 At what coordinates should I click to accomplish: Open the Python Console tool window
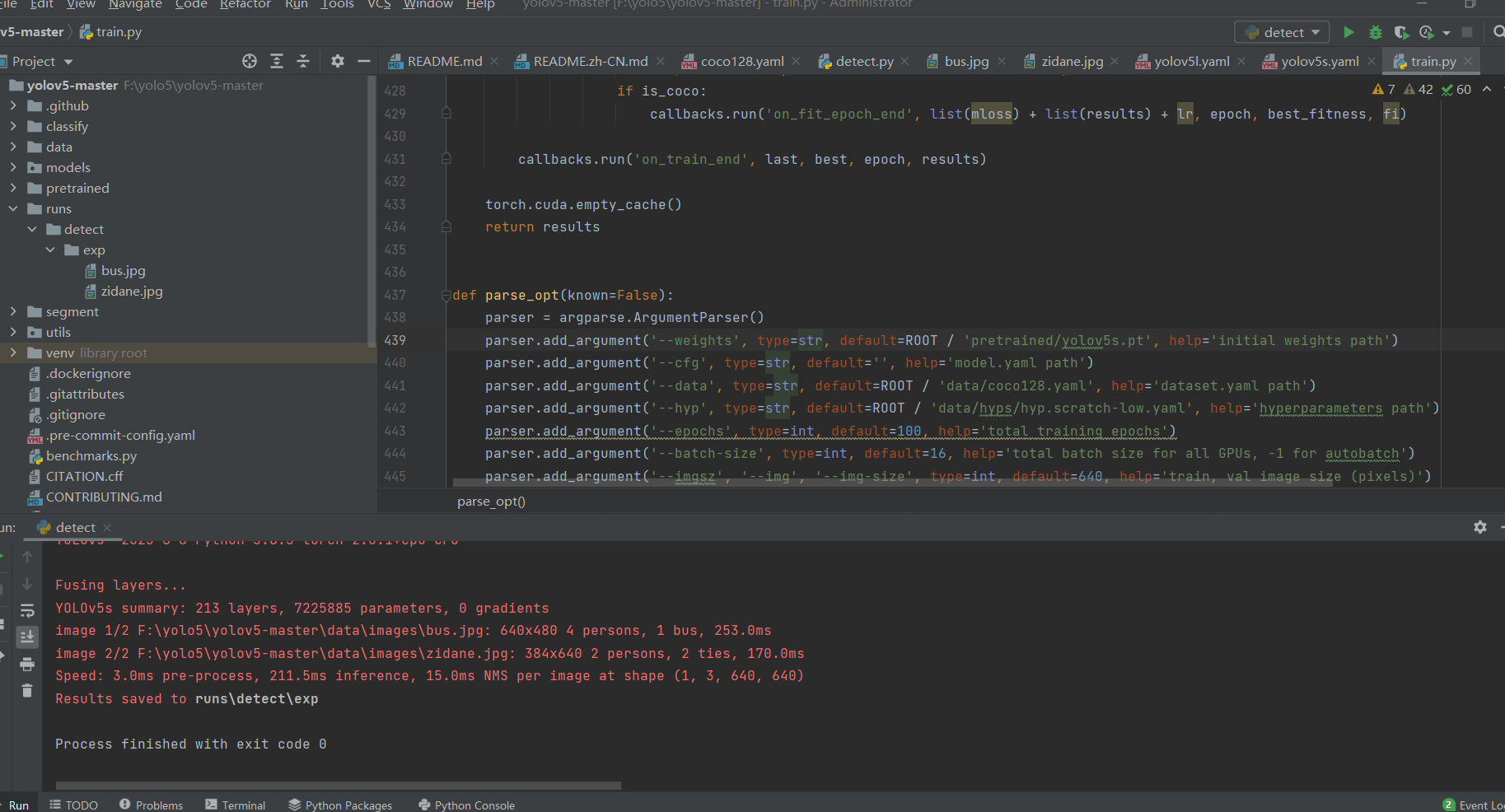466,805
